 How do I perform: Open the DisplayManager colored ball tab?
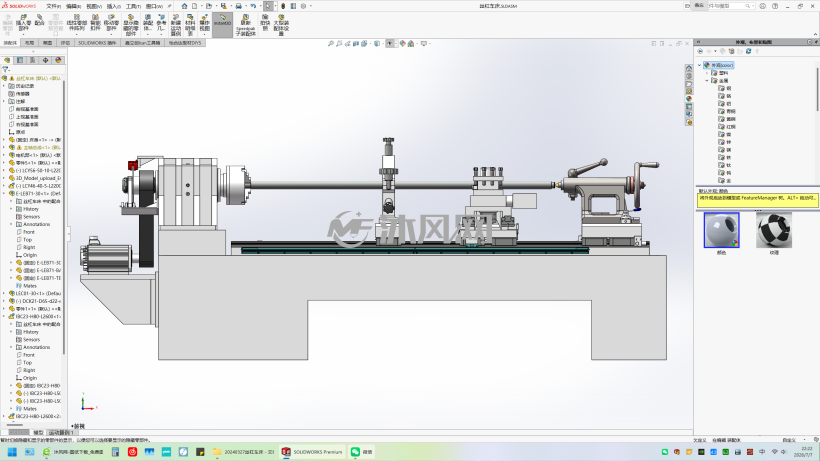pos(58,60)
